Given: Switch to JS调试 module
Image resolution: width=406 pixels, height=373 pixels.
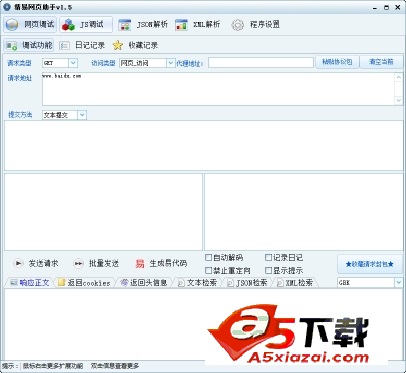Looking at the screenshot, I should click(x=86, y=25).
